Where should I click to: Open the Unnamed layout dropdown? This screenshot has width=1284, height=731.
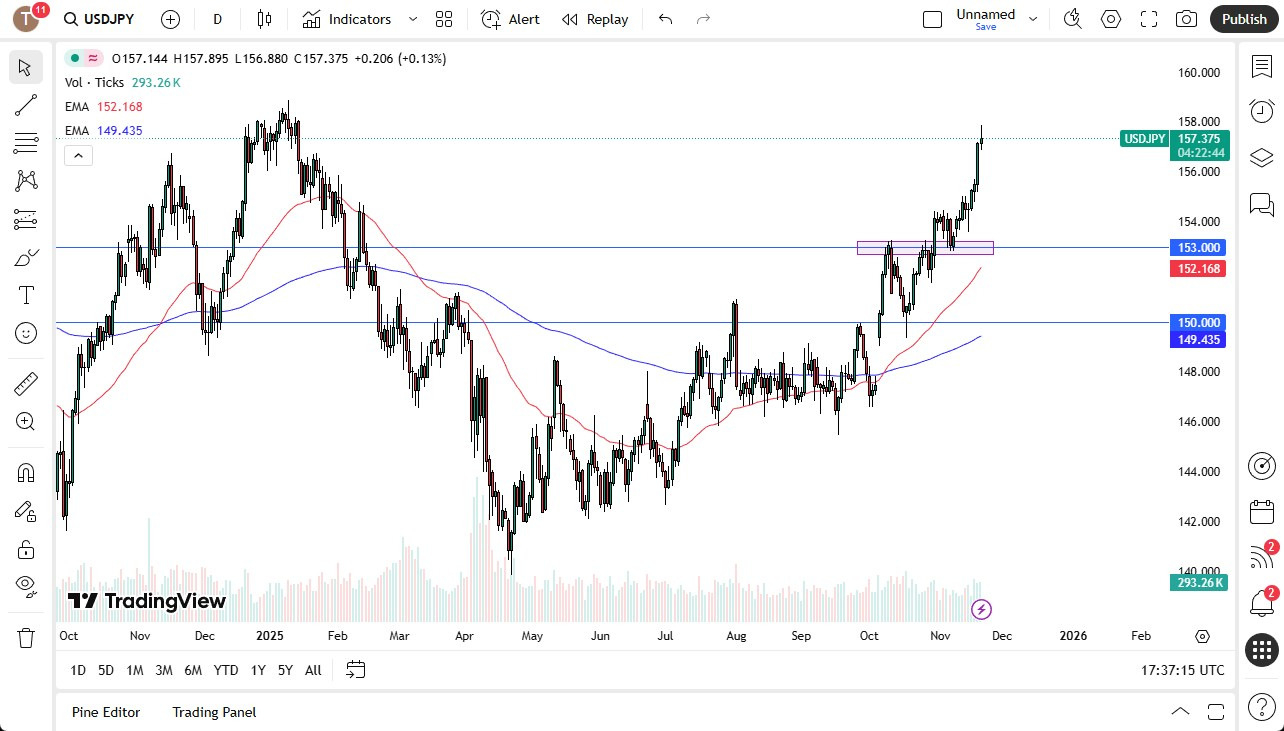pos(1032,18)
